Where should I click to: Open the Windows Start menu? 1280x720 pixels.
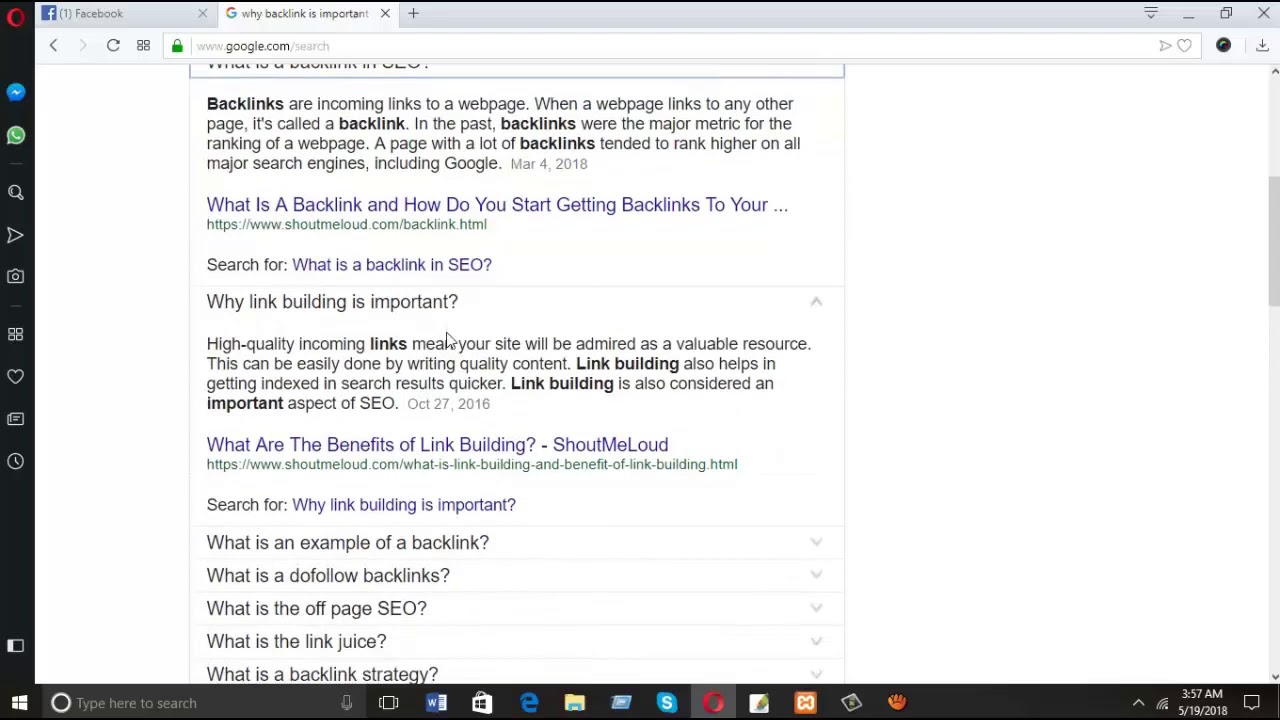19,703
